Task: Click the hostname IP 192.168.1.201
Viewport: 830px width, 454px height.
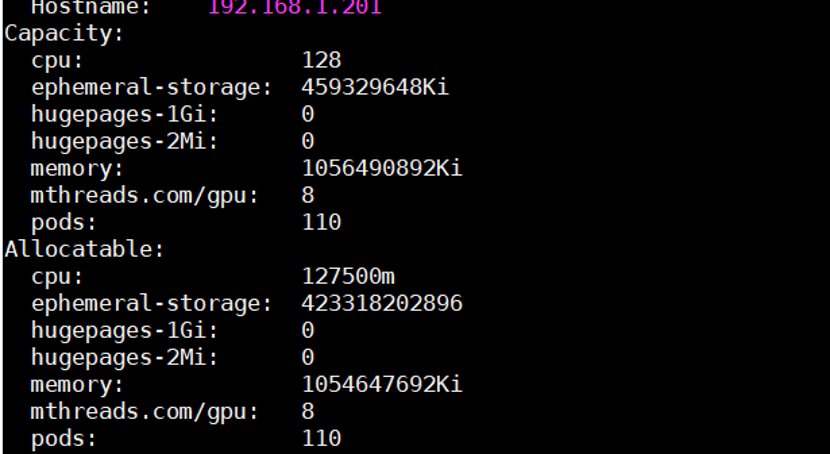Action: (x=295, y=7)
